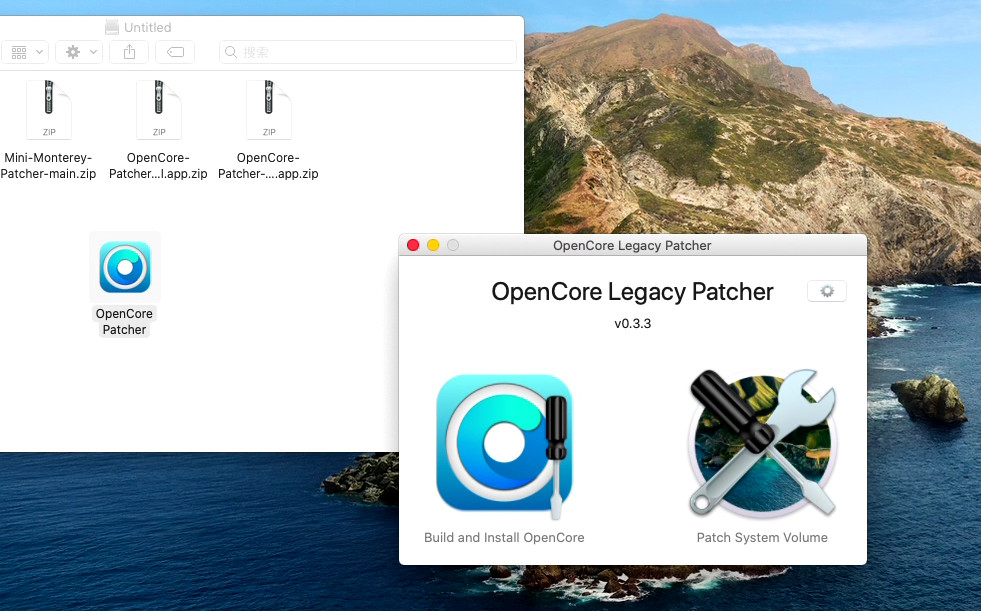Open Finder group-by view dropdown

pyautogui.click(x=25, y=52)
